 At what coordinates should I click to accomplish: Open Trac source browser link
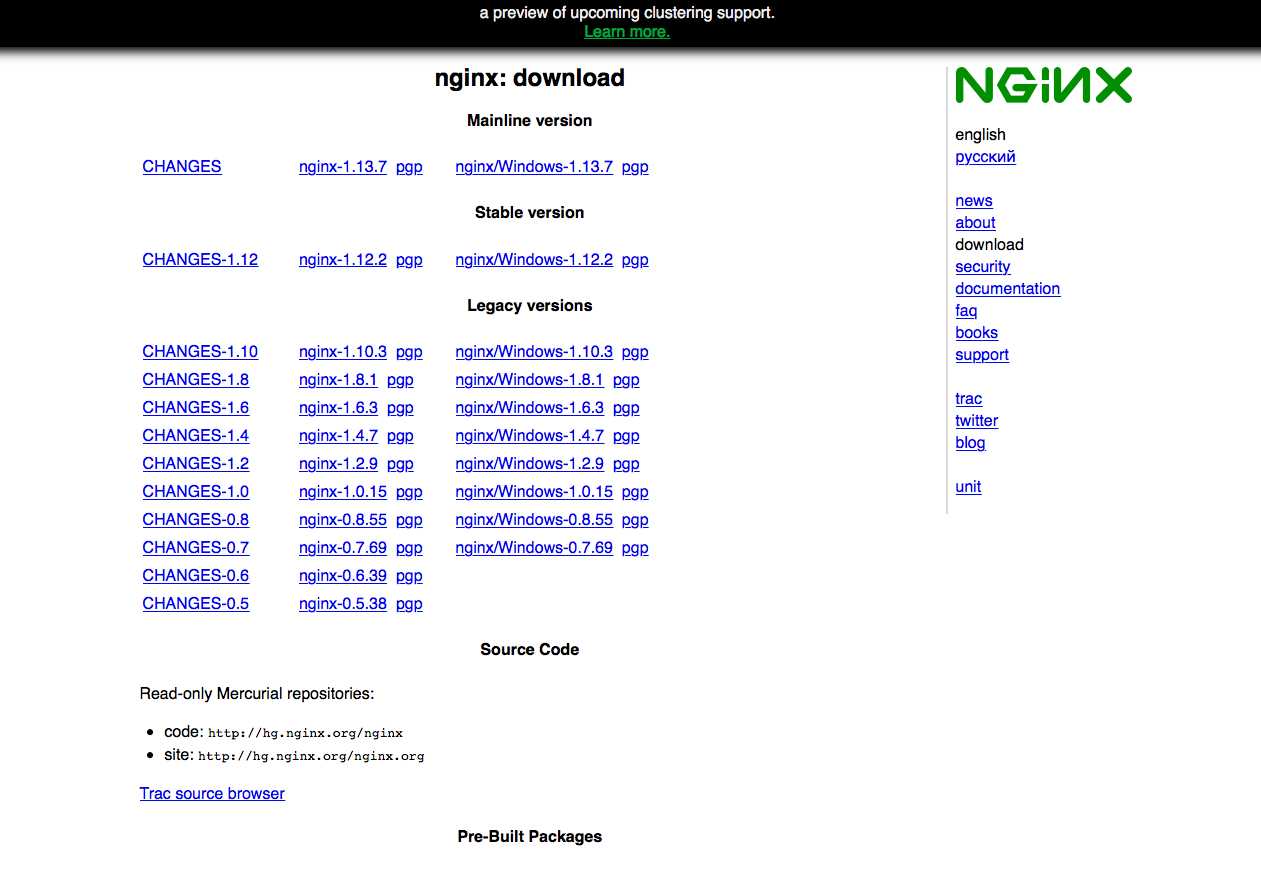coord(212,794)
